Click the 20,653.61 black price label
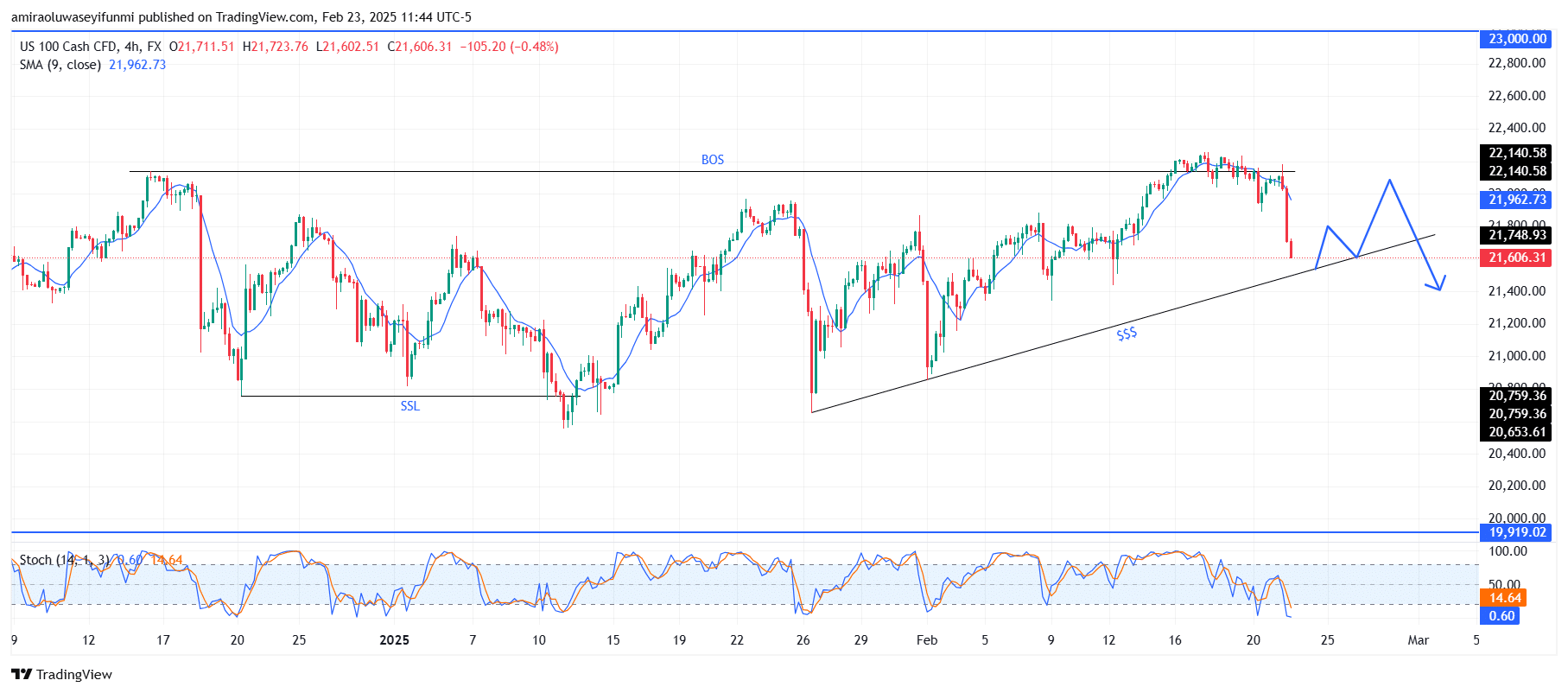This screenshot has height=693, width=1568. coord(1517,432)
